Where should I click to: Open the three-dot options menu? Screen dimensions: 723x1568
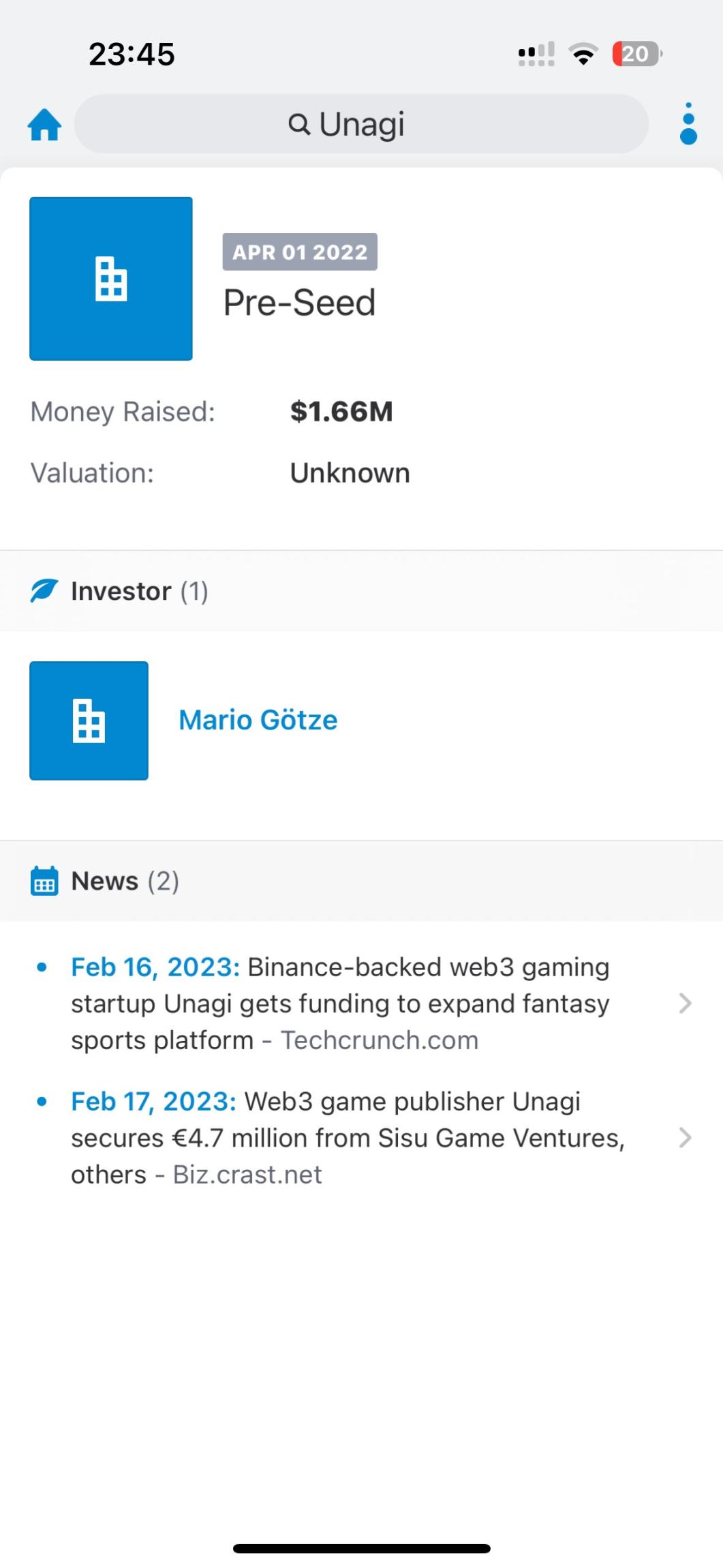(688, 124)
